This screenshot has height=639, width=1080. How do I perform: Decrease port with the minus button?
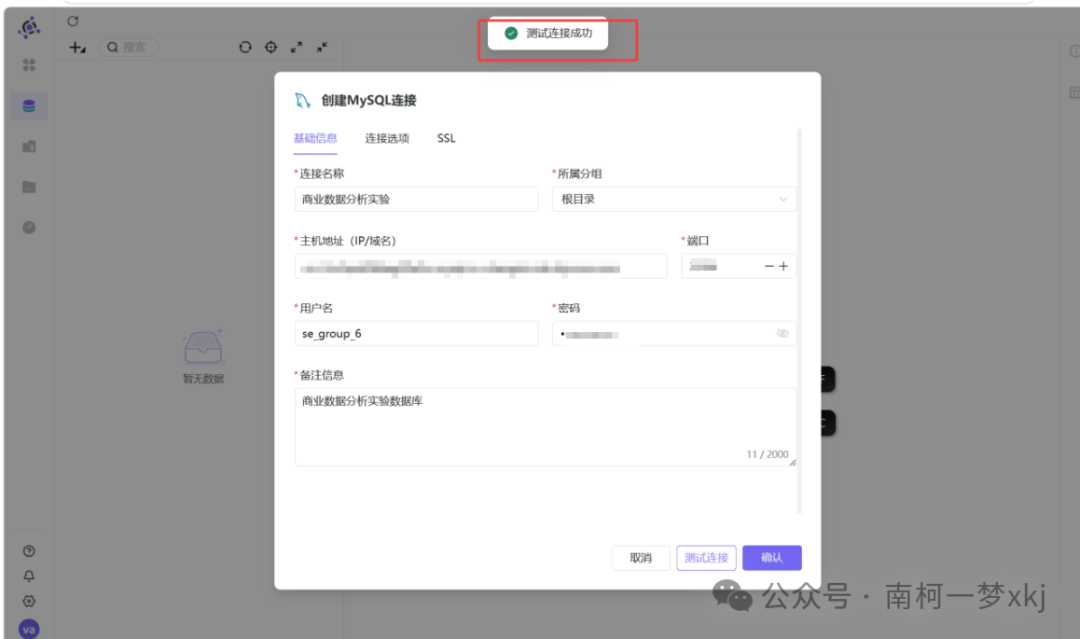point(769,266)
